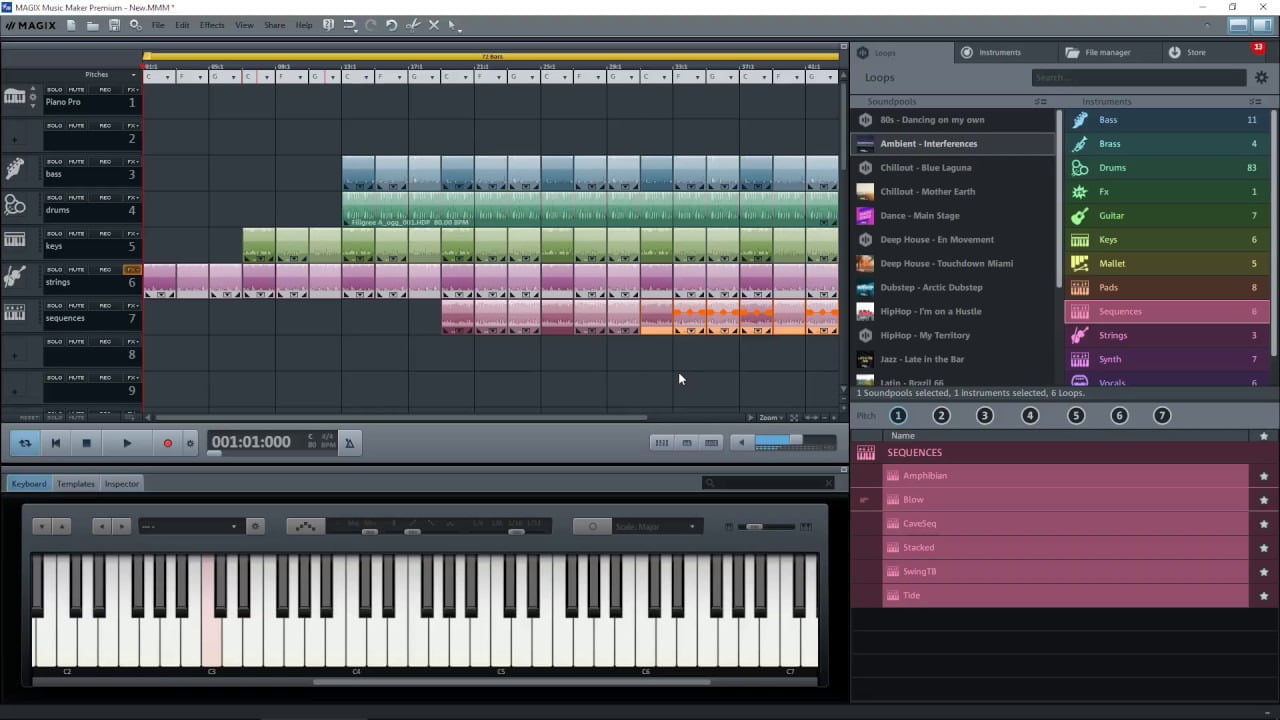
Task: Open the help book icon in the toolbar
Action: 328,25
